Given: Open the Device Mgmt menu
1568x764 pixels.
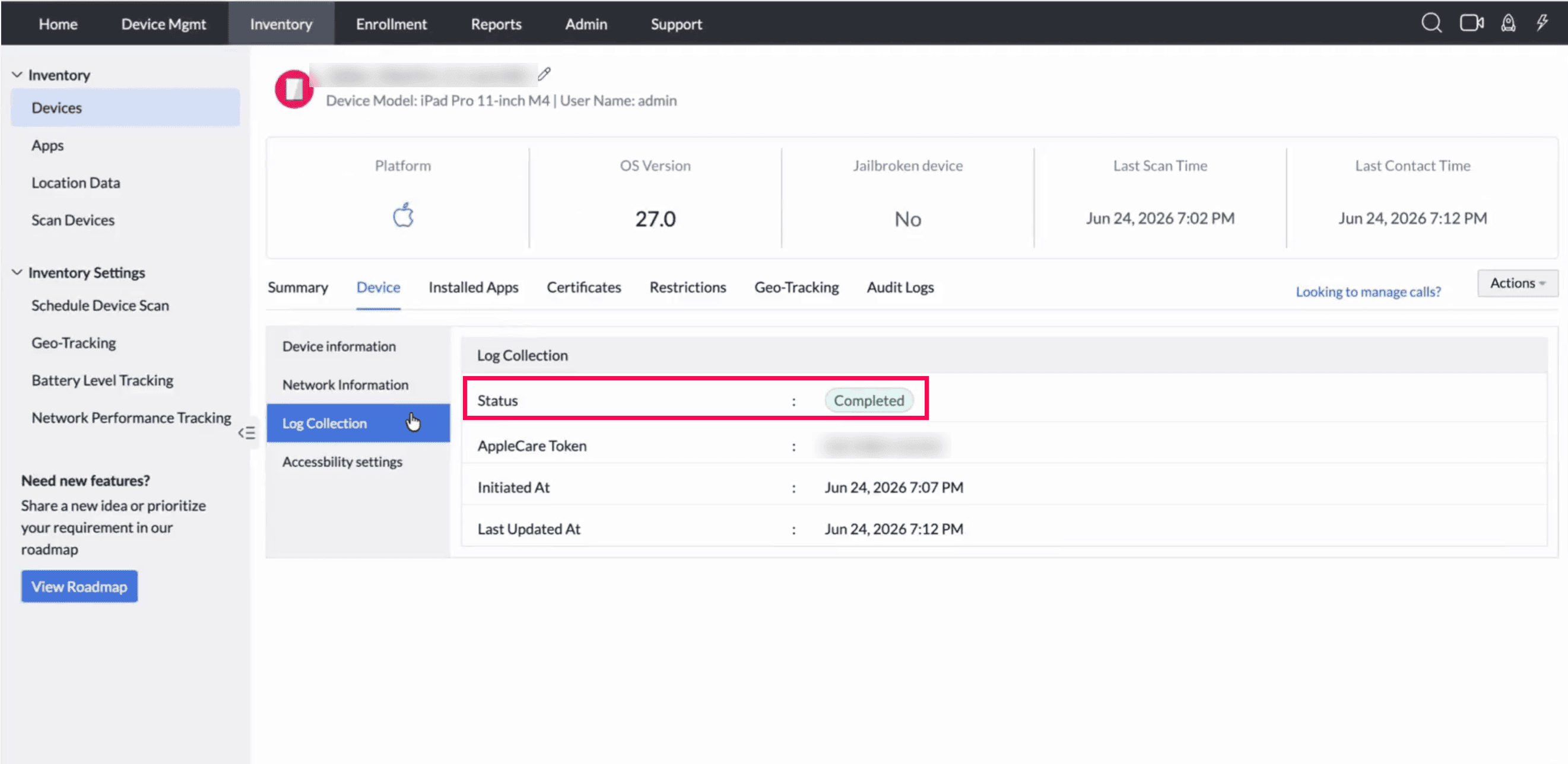Looking at the screenshot, I should [x=163, y=24].
